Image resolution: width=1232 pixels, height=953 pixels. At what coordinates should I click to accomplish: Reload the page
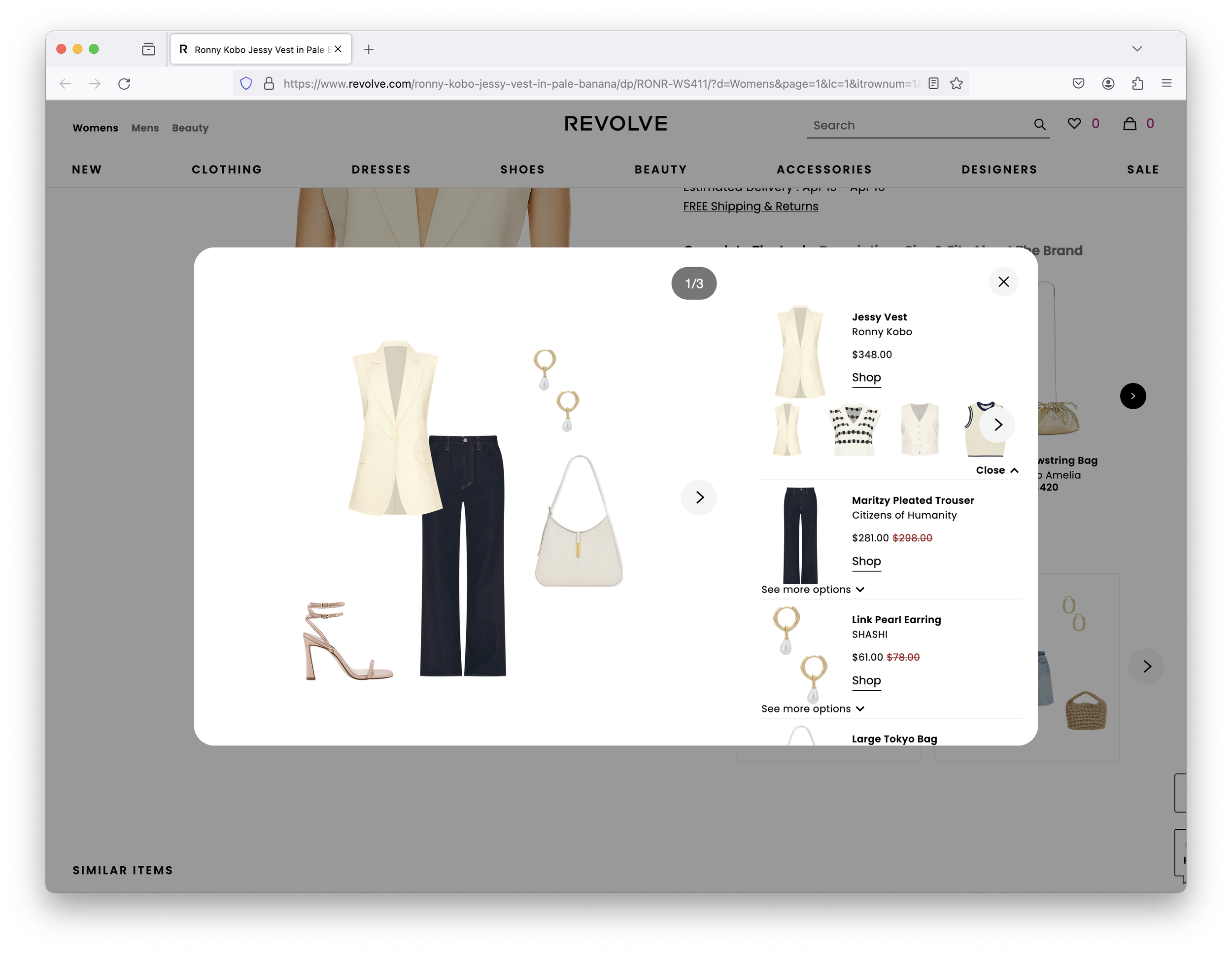point(124,83)
